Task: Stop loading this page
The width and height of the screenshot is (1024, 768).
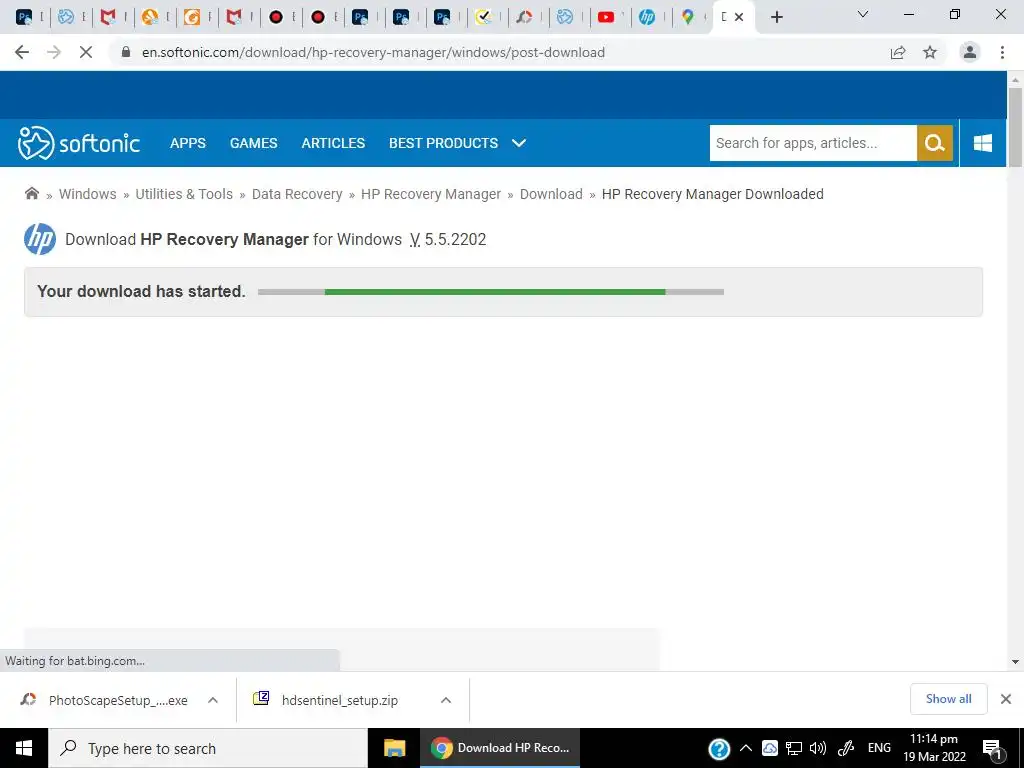Action: point(86,52)
